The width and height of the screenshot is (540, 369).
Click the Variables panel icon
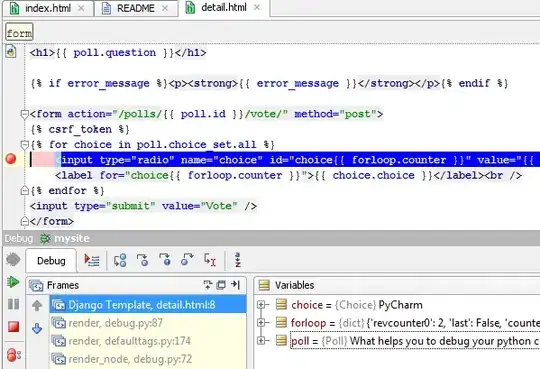pyautogui.click(x=264, y=285)
